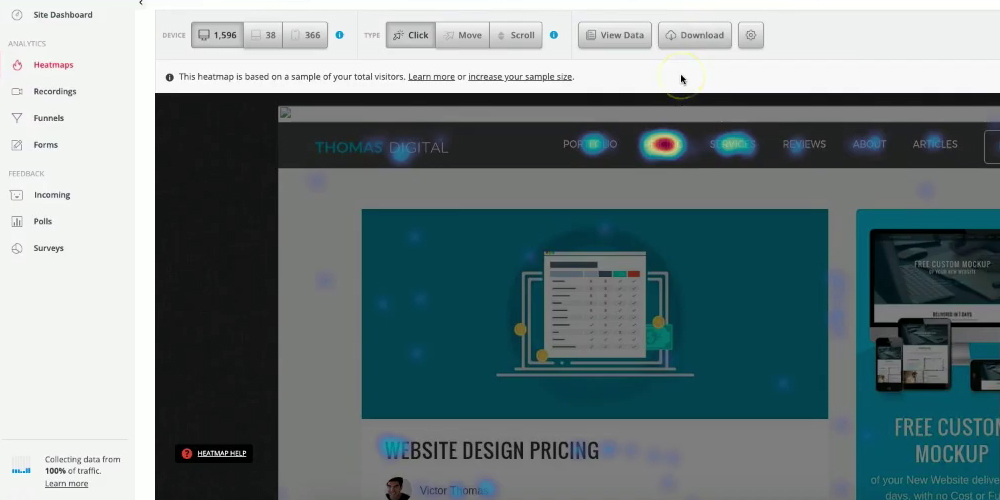Screen dimensions: 1000x500
Task: Click the About nav item in the heatmap
Action: click(x=869, y=144)
